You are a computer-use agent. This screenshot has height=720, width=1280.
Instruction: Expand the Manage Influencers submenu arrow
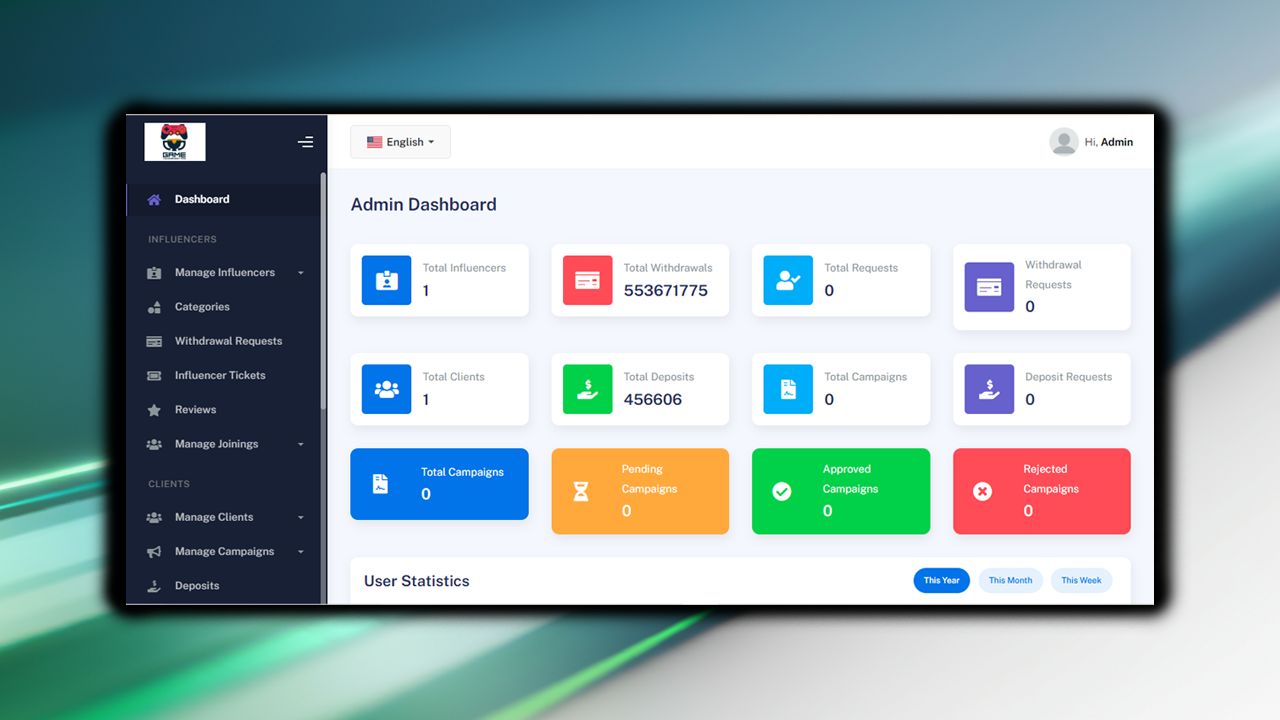click(301, 273)
